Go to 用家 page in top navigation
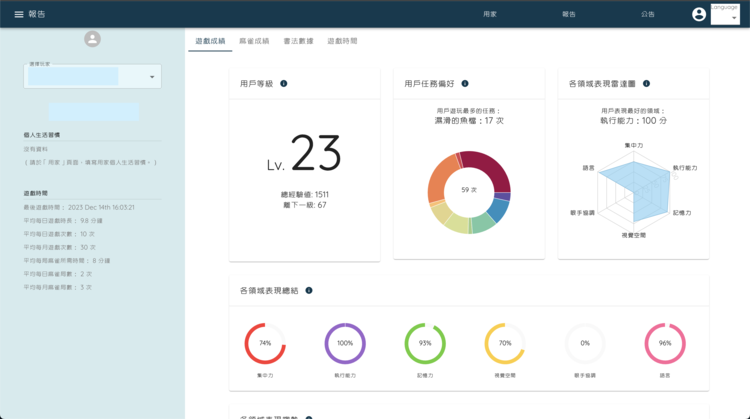750x419 pixels. pyautogui.click(x=490, y=15)
